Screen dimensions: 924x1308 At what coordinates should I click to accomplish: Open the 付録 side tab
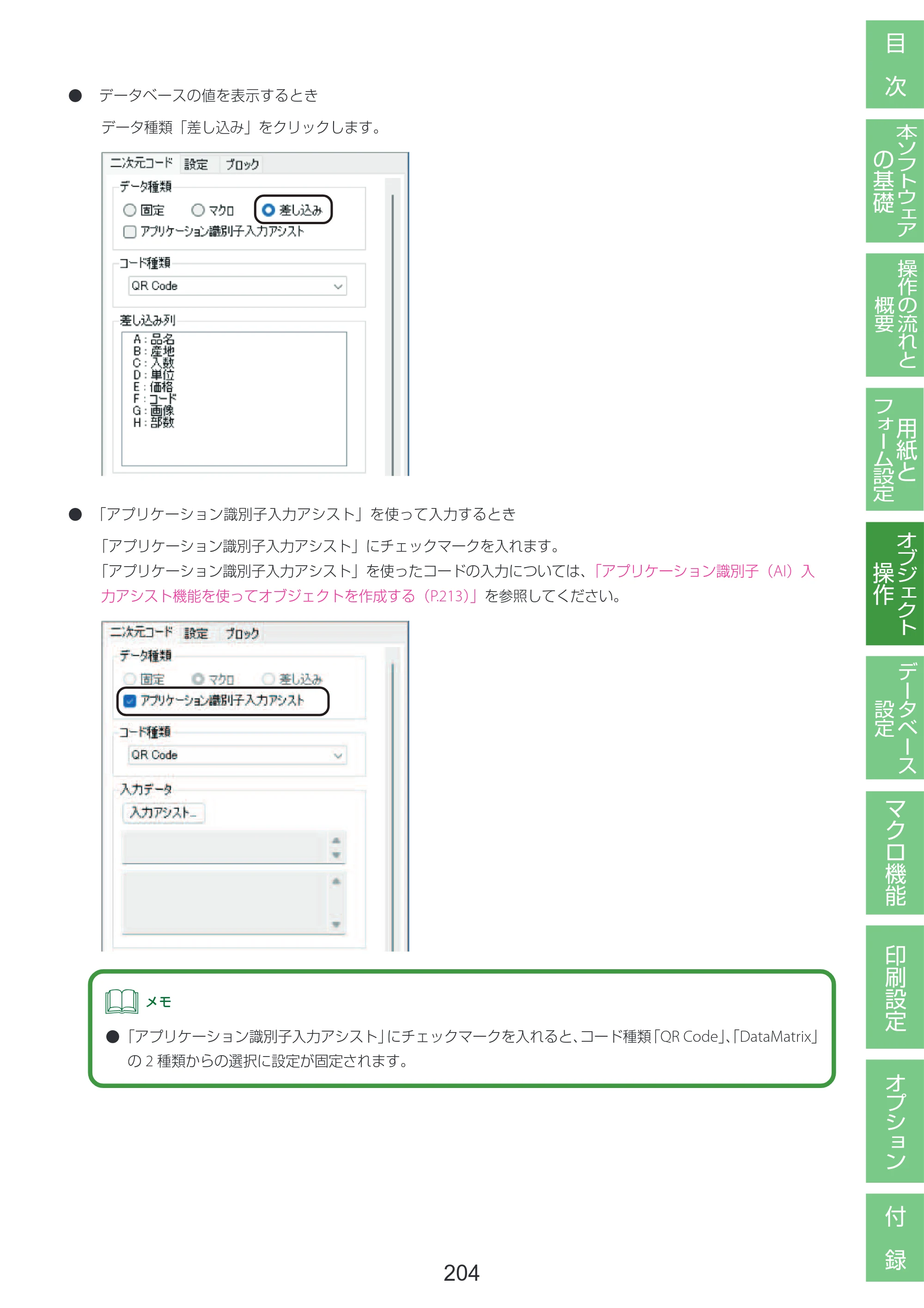click(x=894, y=1237)
